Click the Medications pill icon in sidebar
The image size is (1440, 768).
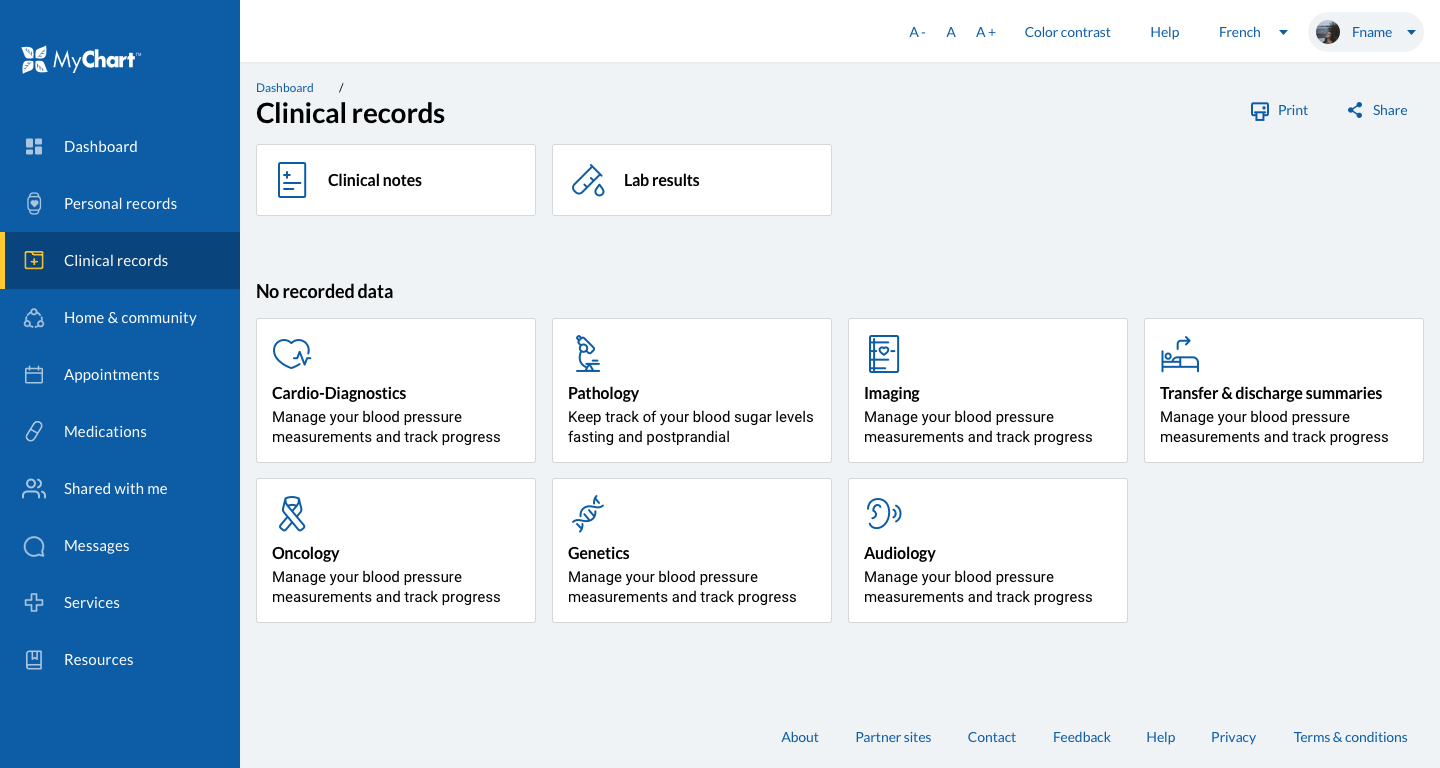click(34, 431)
